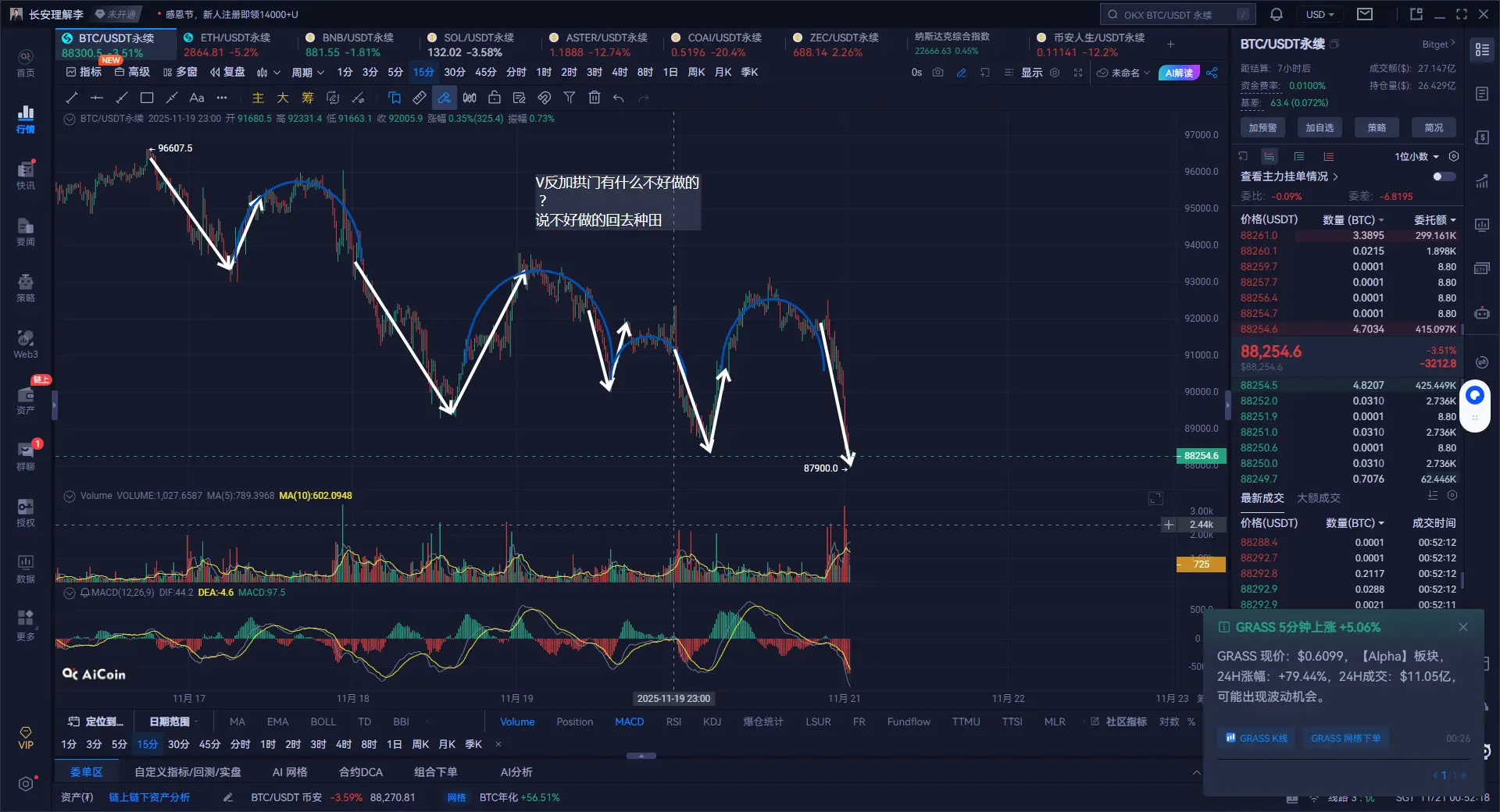1500x812 pixels.
Task: Click the notification bell icon
Action: pos(1277,14)
